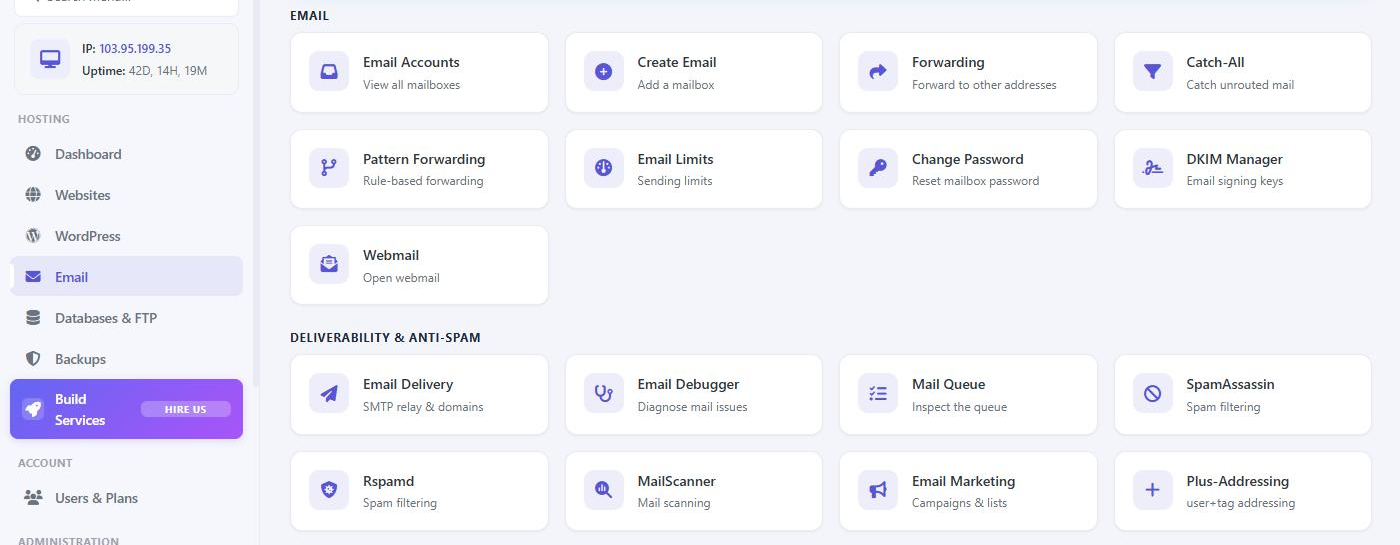Open the Webmail card
This screenshot has height=545, width=1400.
tap(419, 265)
